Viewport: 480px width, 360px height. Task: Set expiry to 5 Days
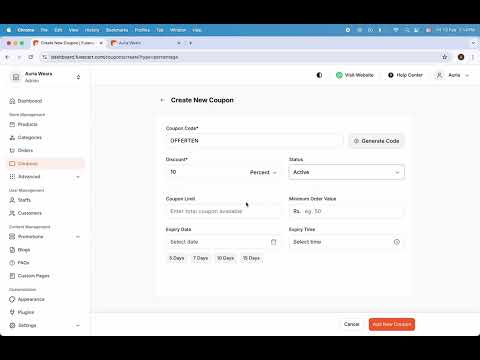176,258
